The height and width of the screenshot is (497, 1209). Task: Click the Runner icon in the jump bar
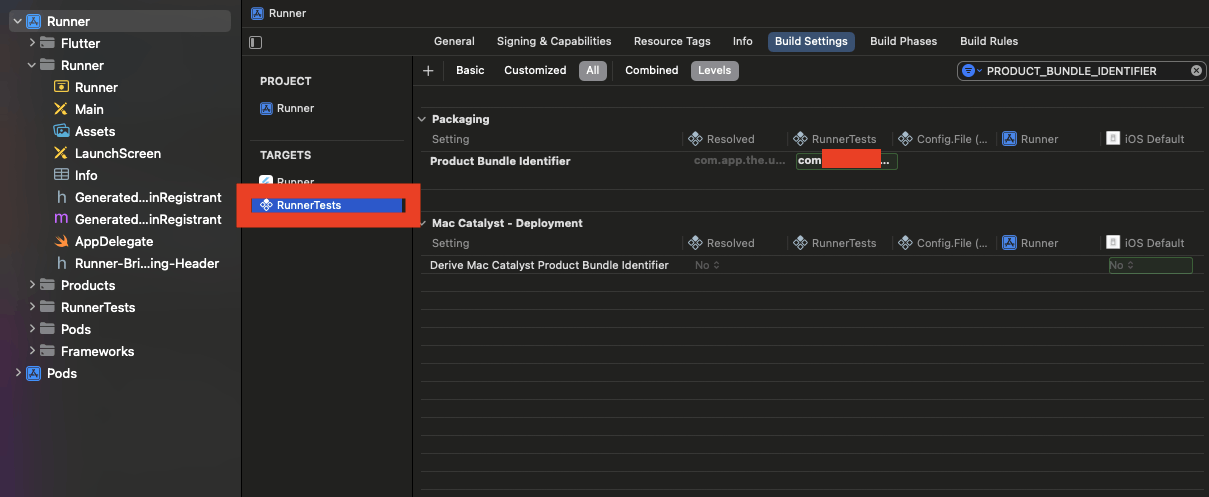pyautogui.click(x=258, y=13)
